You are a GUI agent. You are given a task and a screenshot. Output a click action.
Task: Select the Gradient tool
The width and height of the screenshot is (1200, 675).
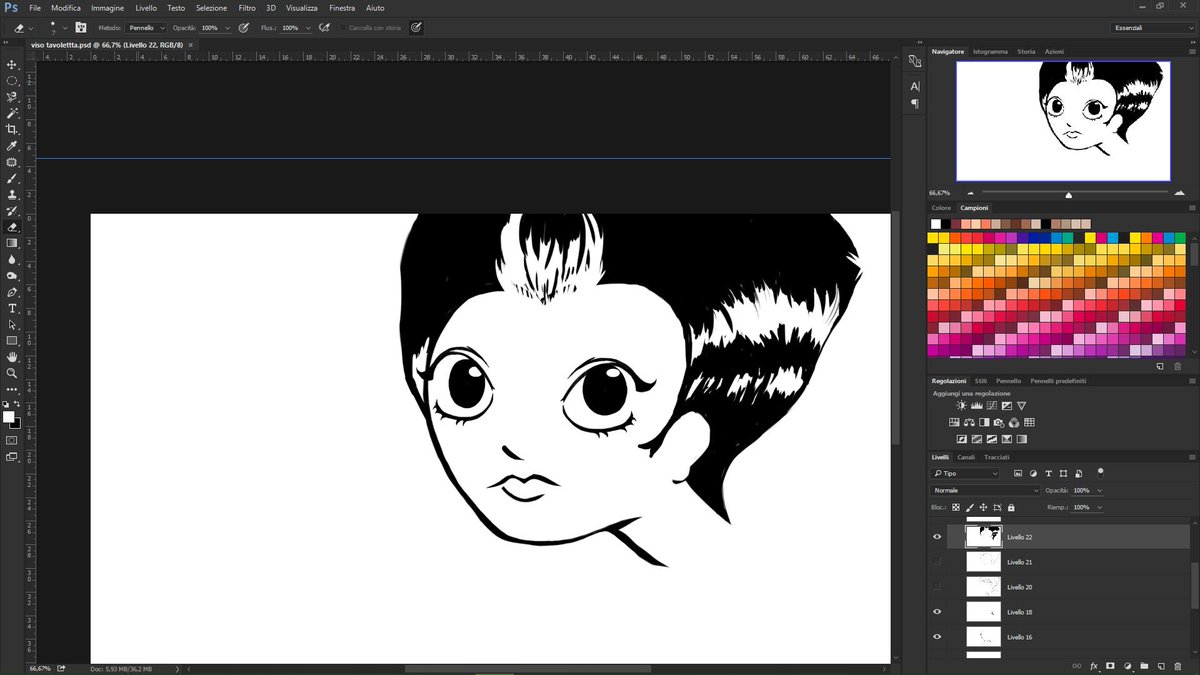12,243
